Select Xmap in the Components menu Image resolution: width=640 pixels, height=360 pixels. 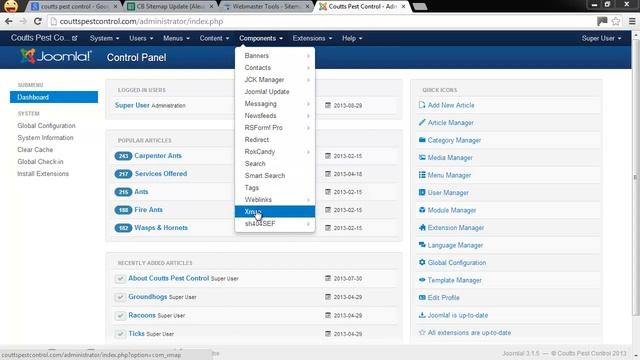pos(275,211)
